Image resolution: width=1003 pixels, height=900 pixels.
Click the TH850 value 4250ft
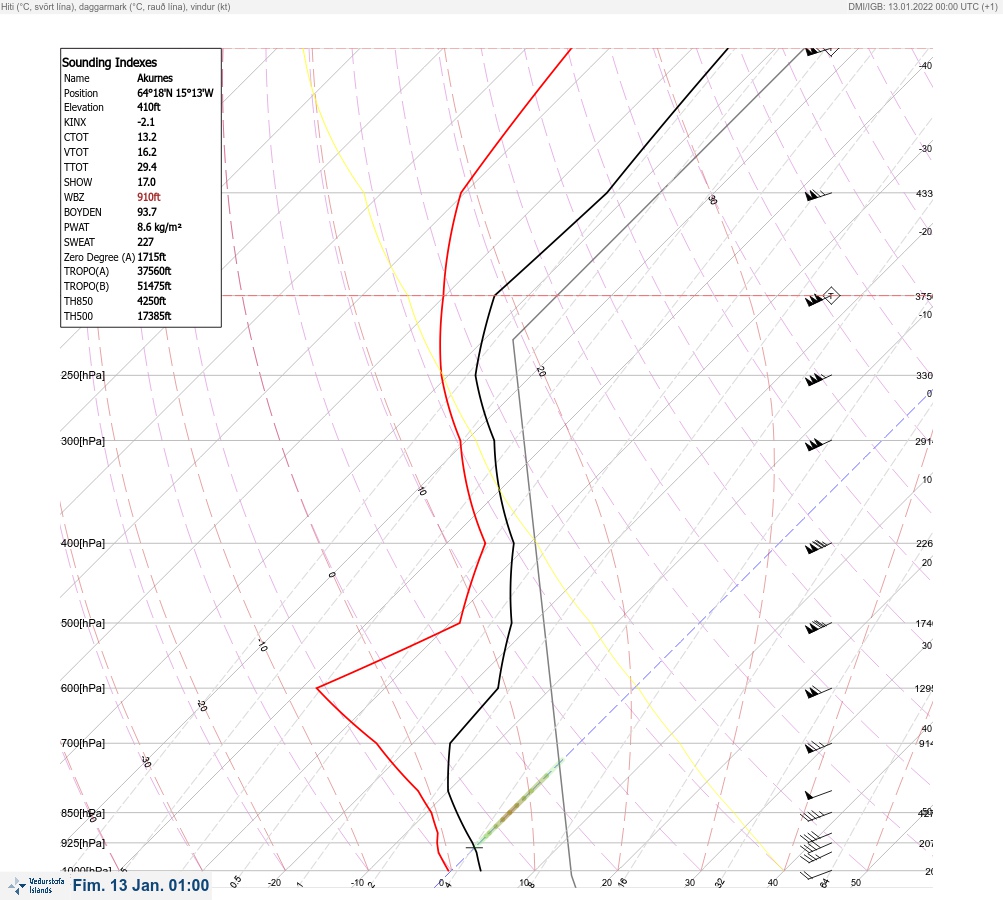(x=151, y=301)
